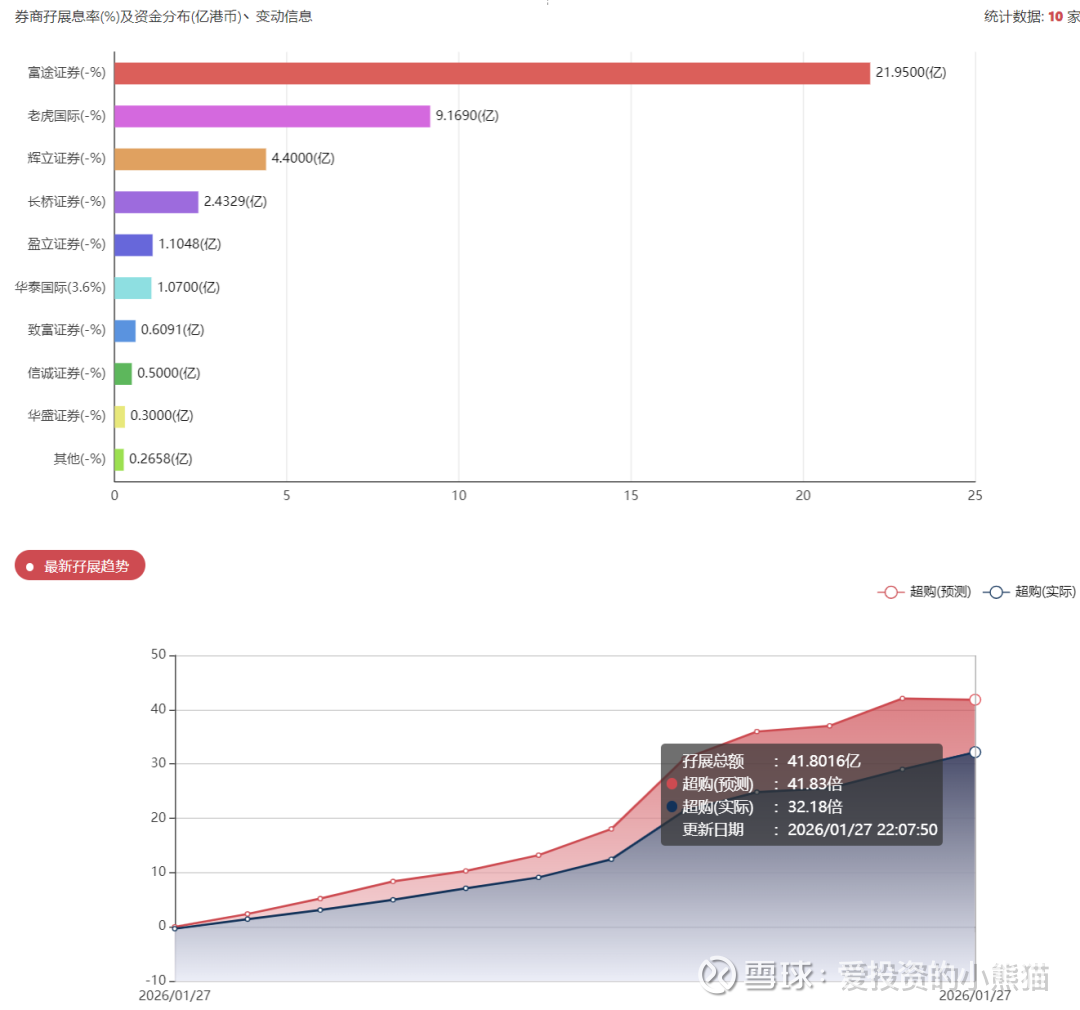Click the blue 致富证券 bar
Viewport: 1080px width, 1010px height.
click(x=125, y=331)
